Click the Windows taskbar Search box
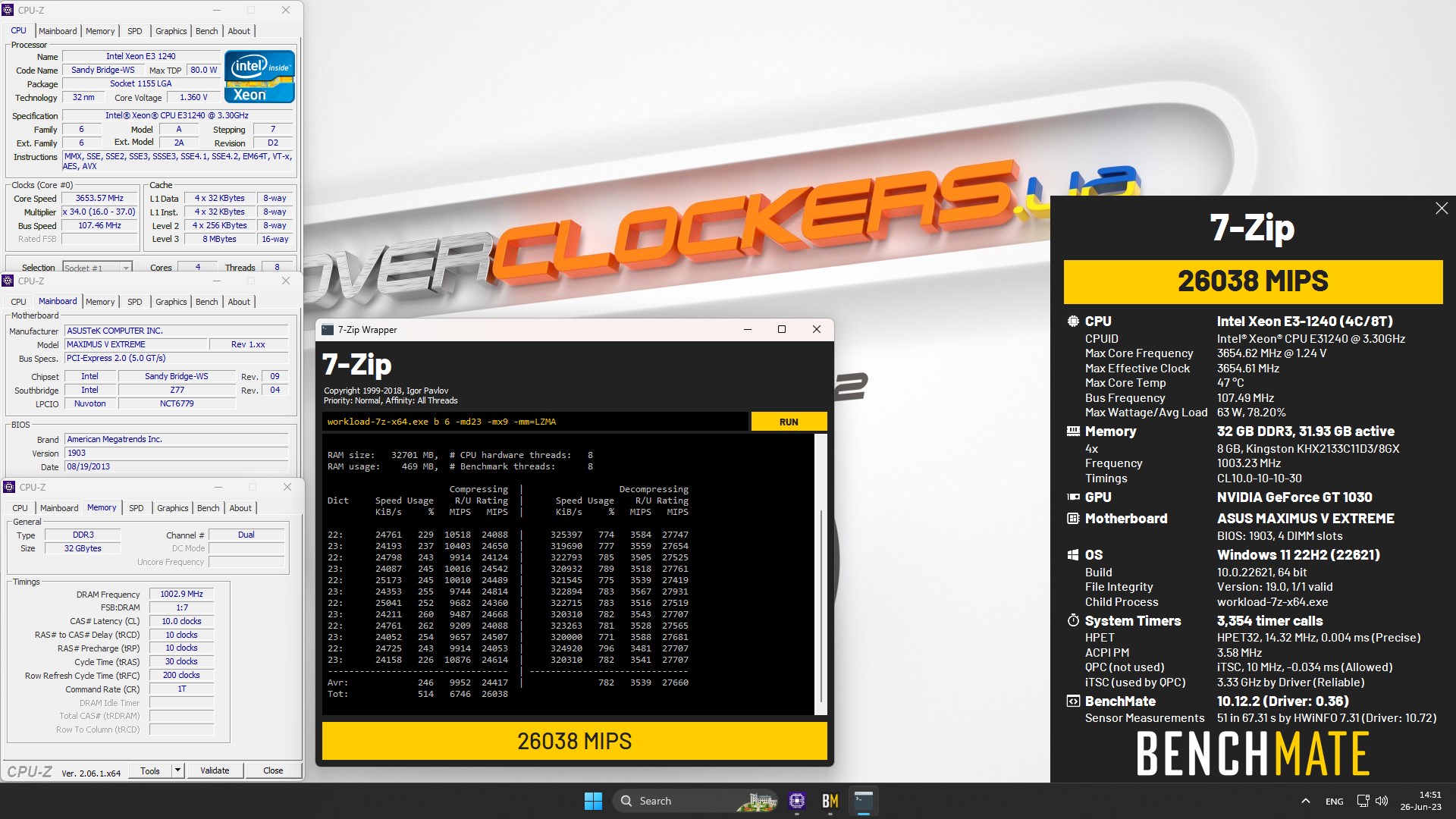The image size is (1456, 819). 695,801
